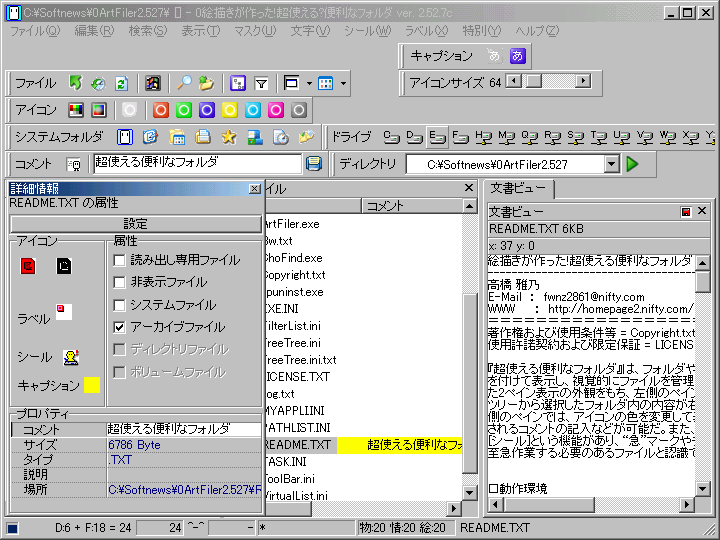
Task: Click the color palette grid icon in Icon toolbar
Action: pos(76,110)
